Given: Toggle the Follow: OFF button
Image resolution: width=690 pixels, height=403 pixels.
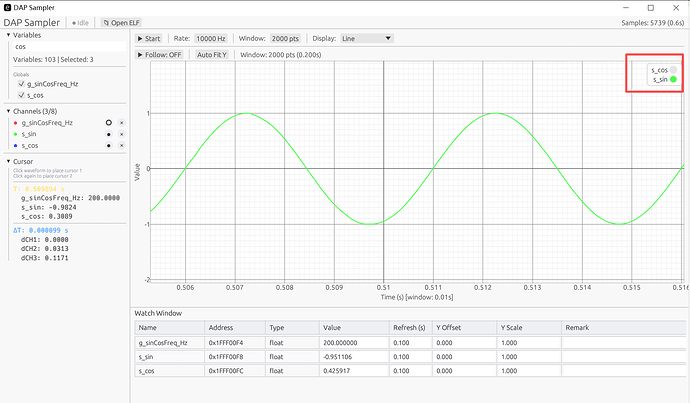Looking at the screenshot, I should point(159,55).
